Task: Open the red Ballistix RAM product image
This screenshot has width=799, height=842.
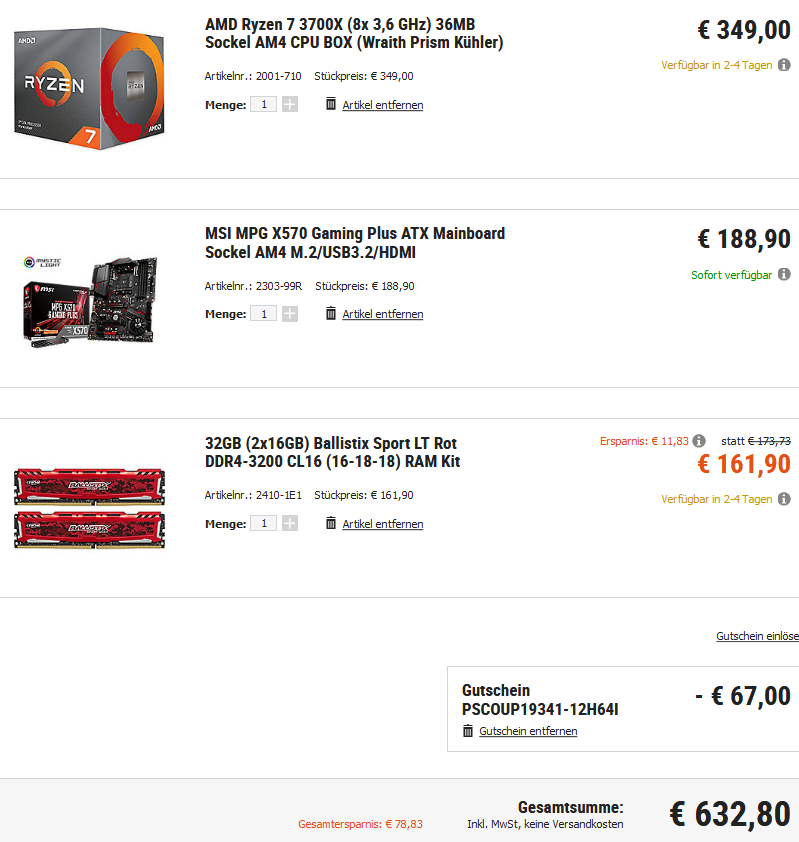Action: pyautogui.click(x=89, y=508)
